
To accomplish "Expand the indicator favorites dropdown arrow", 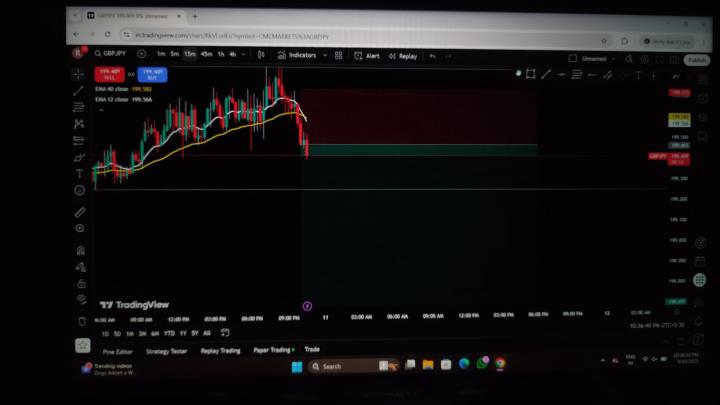I will 325,56.
